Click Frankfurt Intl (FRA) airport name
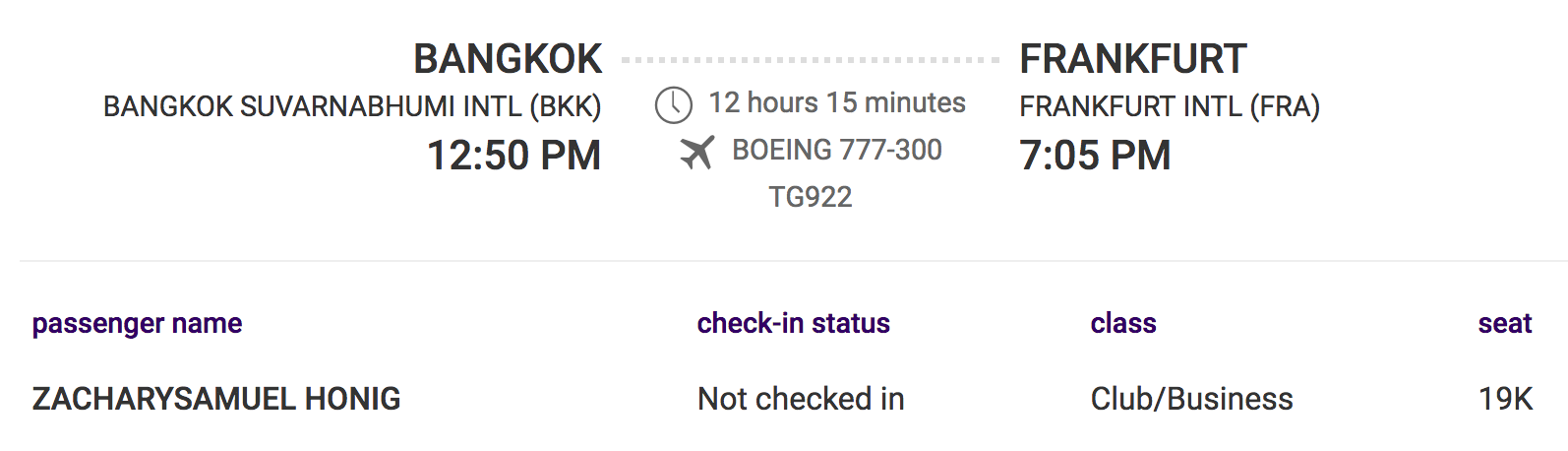Screen dimensions: 1568x451 click(x=1169, y=106)
